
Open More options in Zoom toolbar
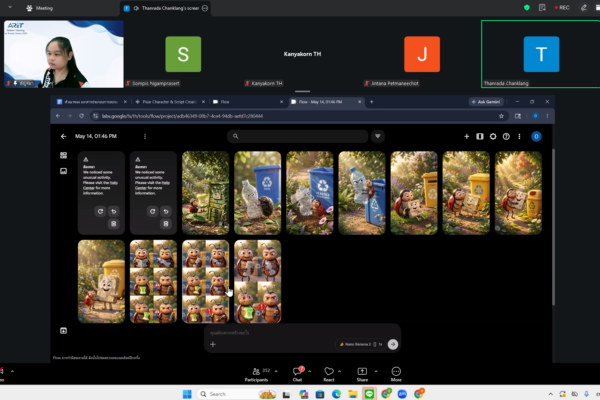coord(396,374)
